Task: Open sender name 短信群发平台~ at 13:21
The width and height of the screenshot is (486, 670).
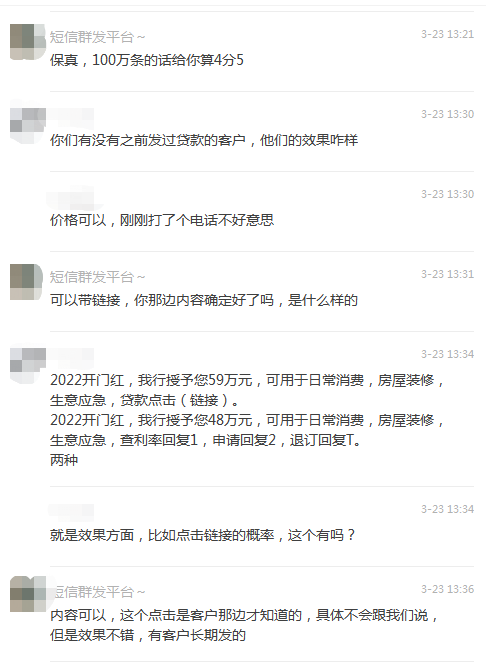Action: (97, 37)
